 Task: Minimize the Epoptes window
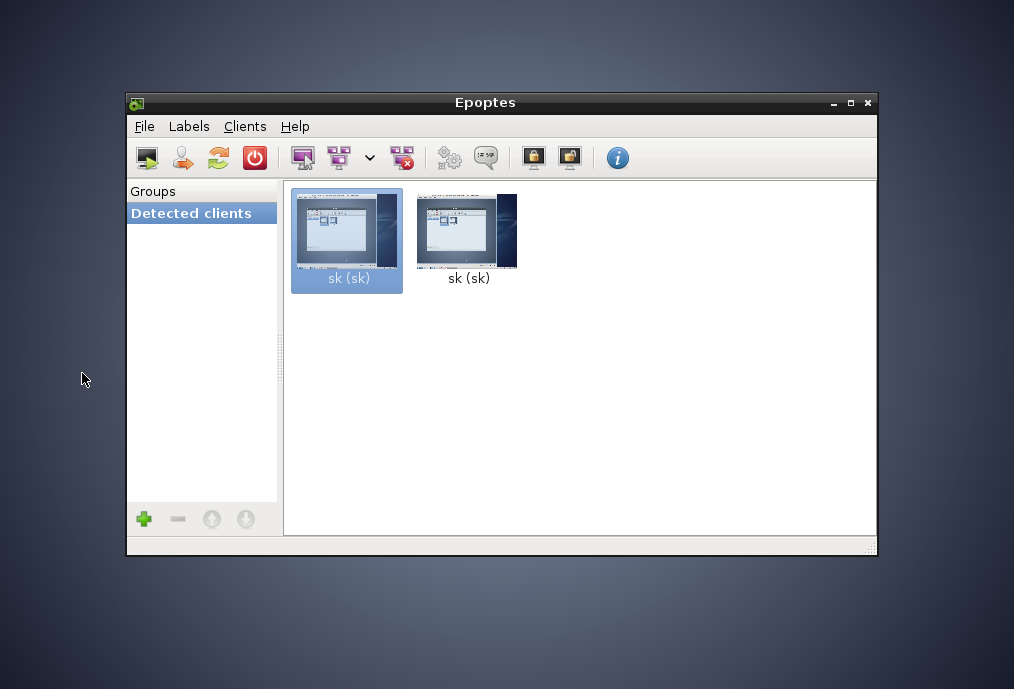[834, 104]
